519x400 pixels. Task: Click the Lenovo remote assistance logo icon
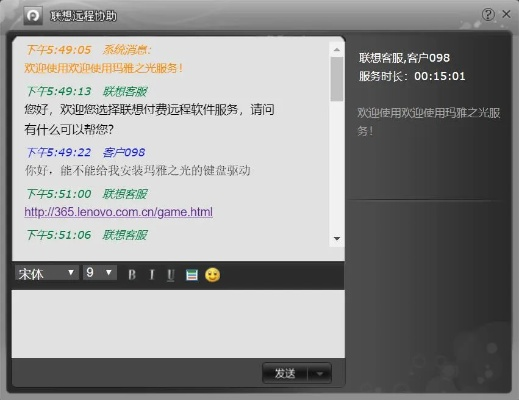point(33,16)
